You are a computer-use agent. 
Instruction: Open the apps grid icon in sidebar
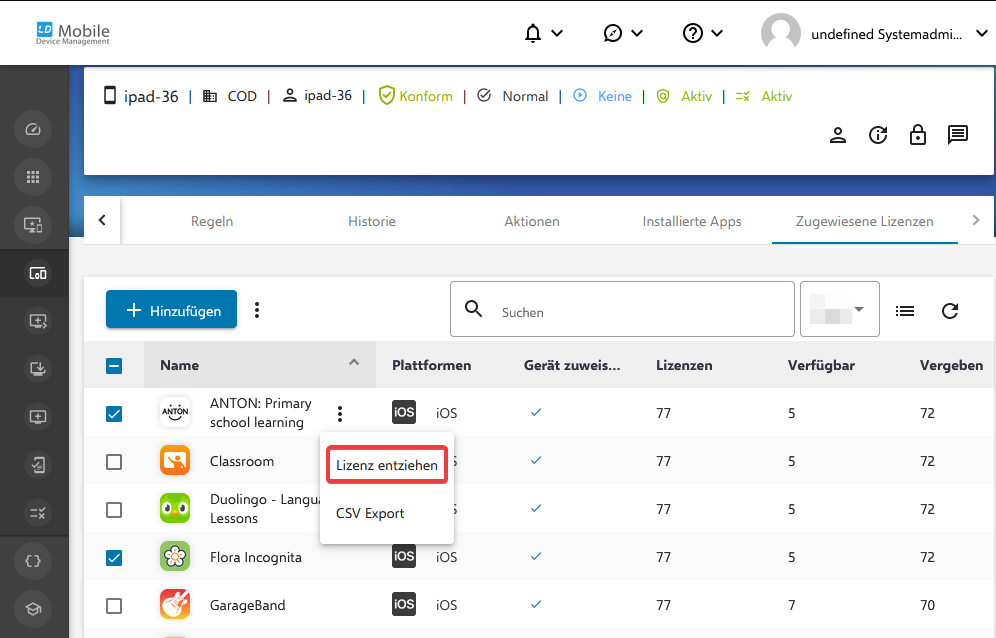(33, 177)
